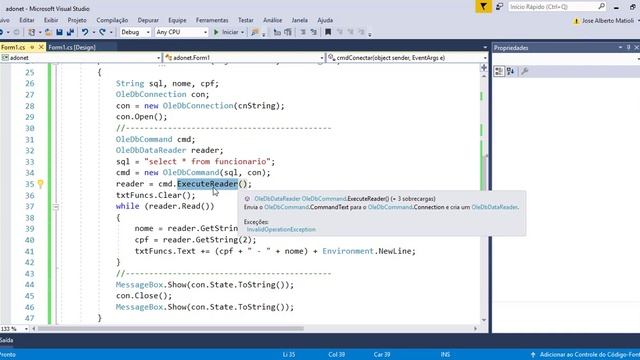The width and height of the screenshot is (640, 360).
Task: Comment out the selected lines icon
Action: coord(303,32)
